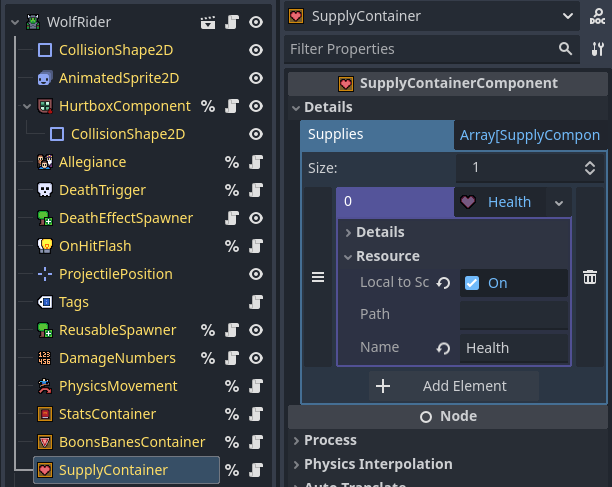
Task: Click the Array[SupplyComponent] value button
Action: click(530, 135)
